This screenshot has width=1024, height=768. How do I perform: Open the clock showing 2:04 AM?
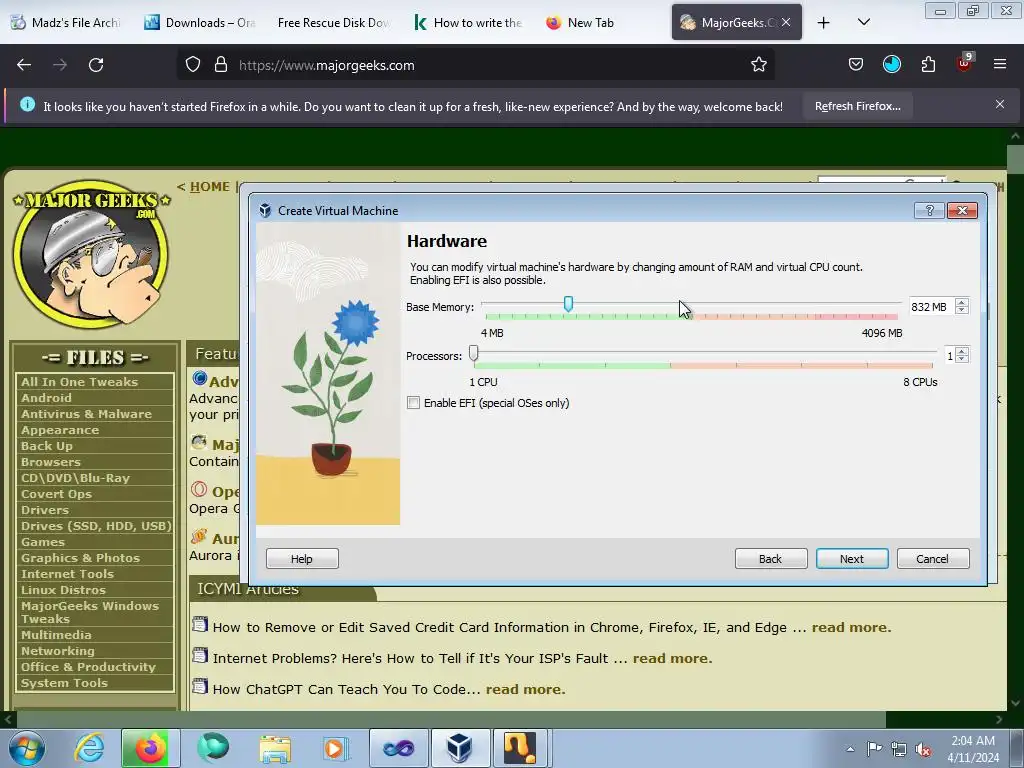(973, 749)
